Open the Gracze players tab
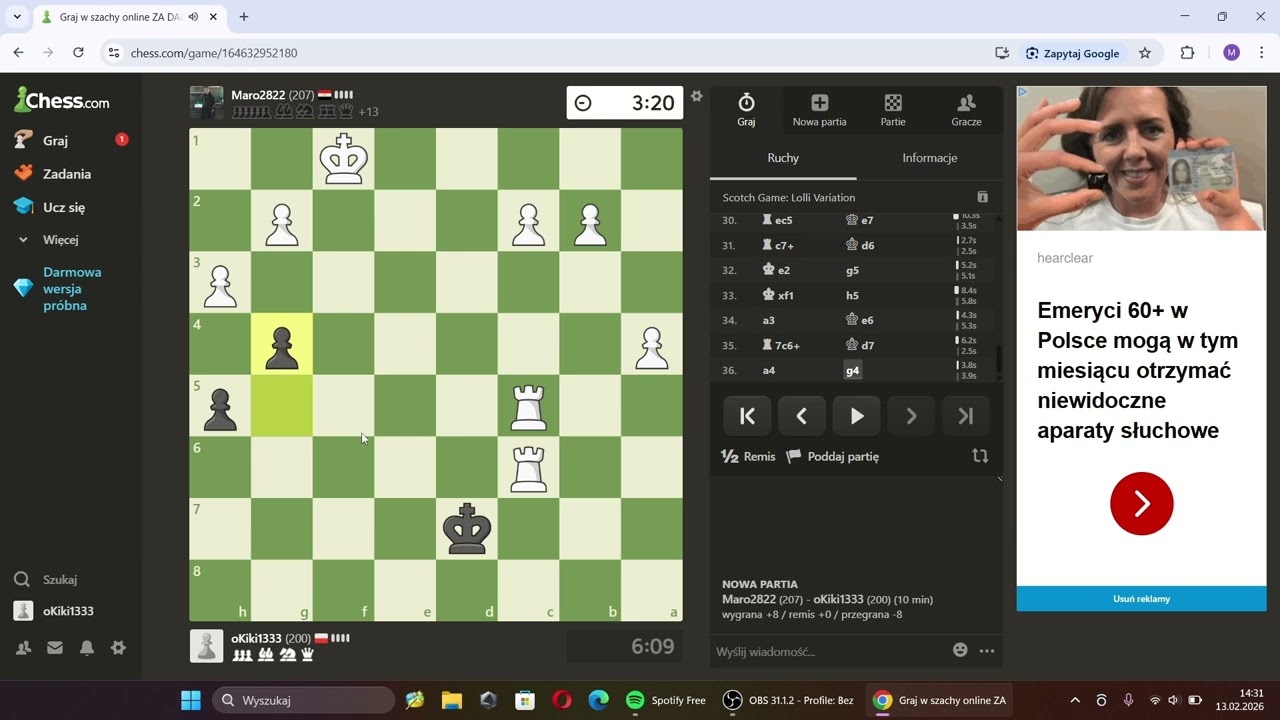 (966, 110)
